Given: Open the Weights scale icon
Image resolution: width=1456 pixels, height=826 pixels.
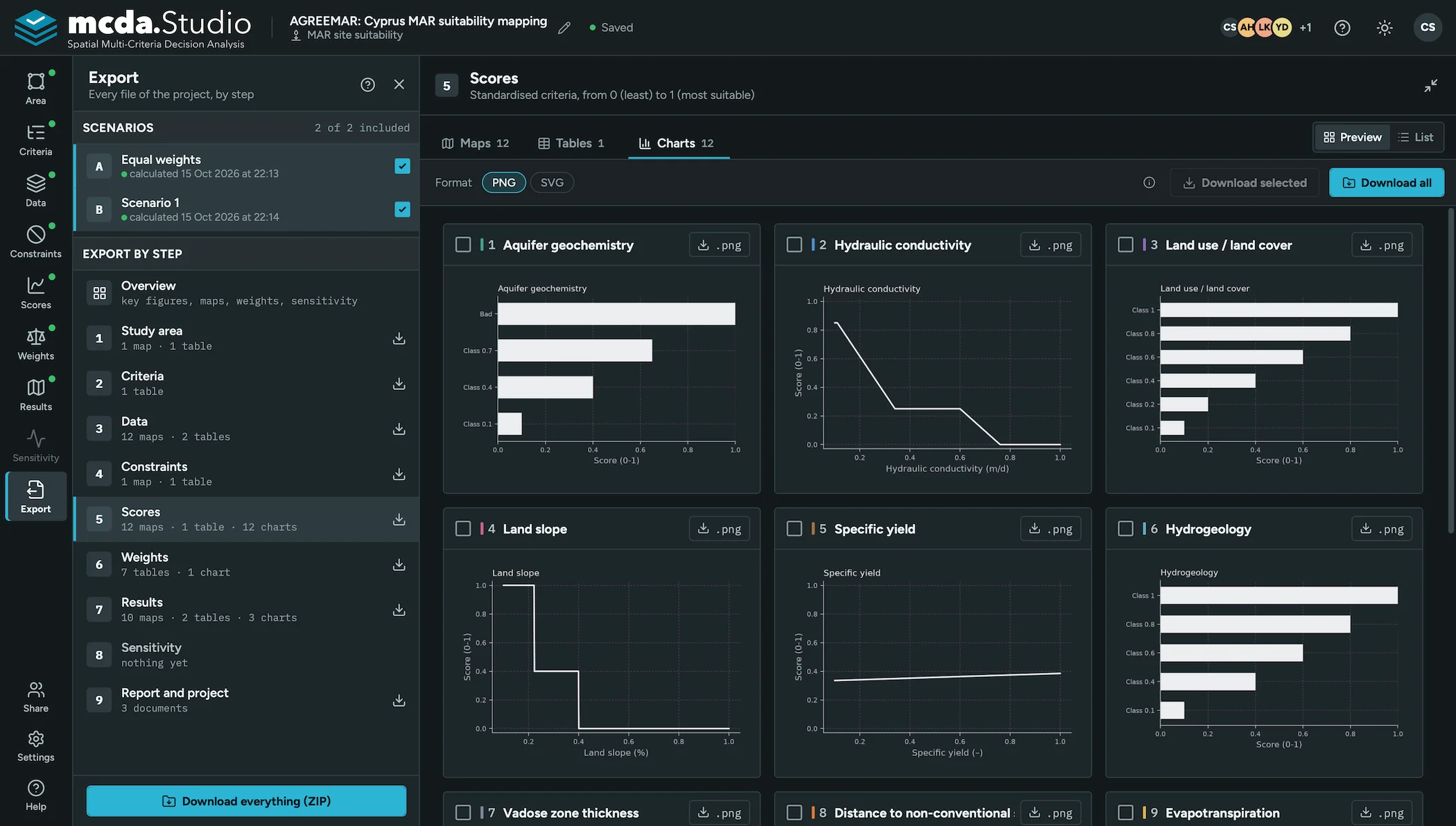Looking at the screenshot, I should [35, 337].
